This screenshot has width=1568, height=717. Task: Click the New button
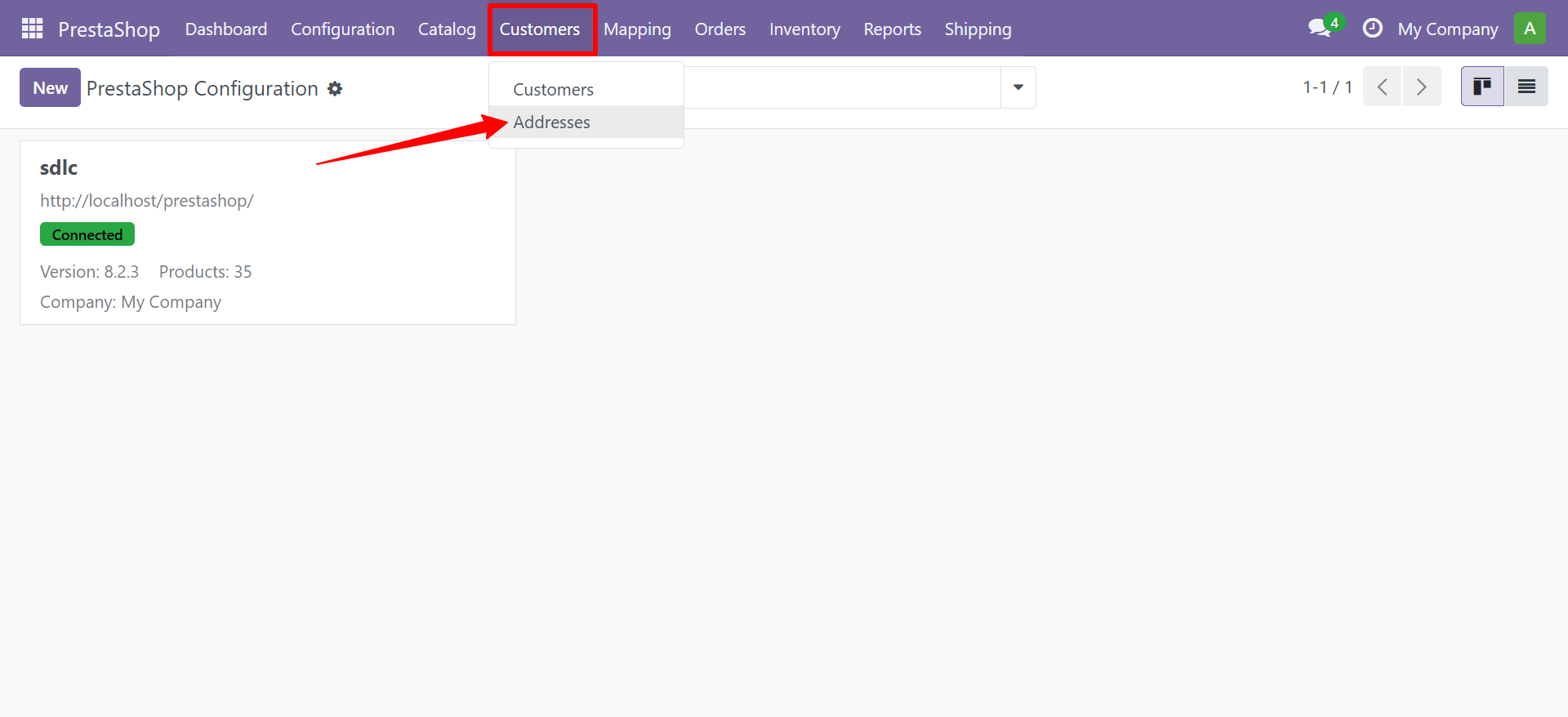50,87
